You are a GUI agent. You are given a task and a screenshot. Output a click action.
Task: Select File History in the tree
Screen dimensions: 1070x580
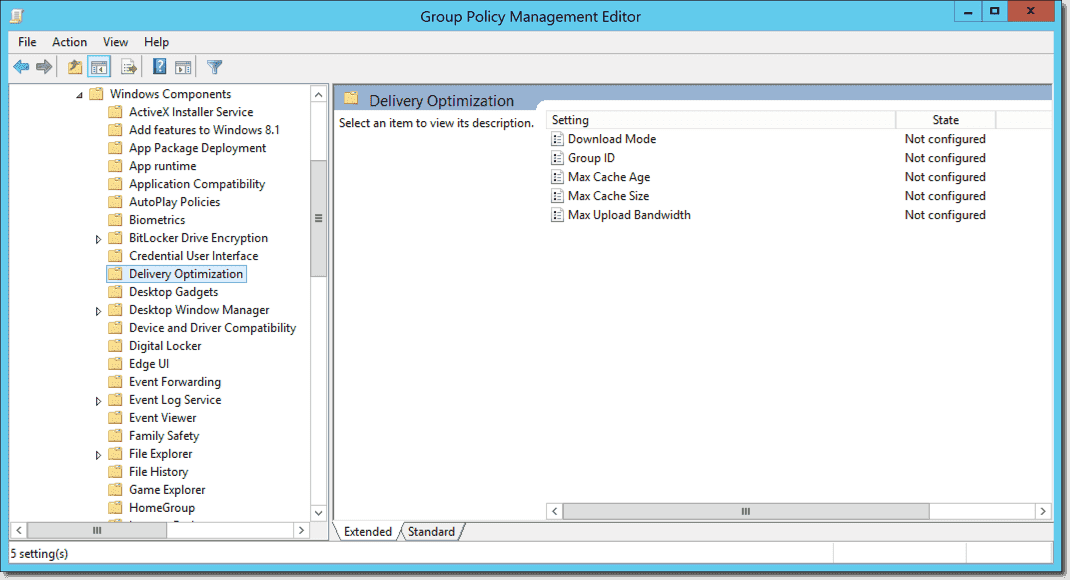coord(158,472)
